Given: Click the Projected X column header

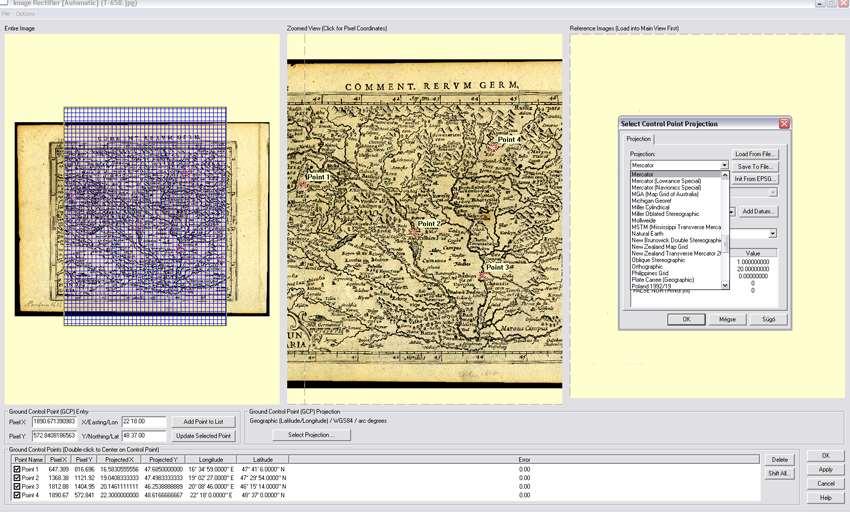Looking at the screenshot, I should [119, 459].
